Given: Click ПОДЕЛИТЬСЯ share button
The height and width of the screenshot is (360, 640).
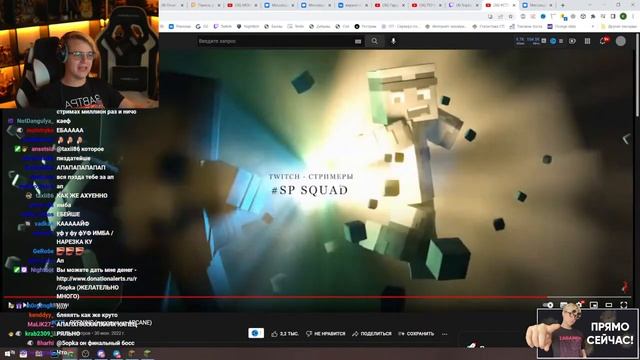Looking at the screenshot, I should point(371,333).
